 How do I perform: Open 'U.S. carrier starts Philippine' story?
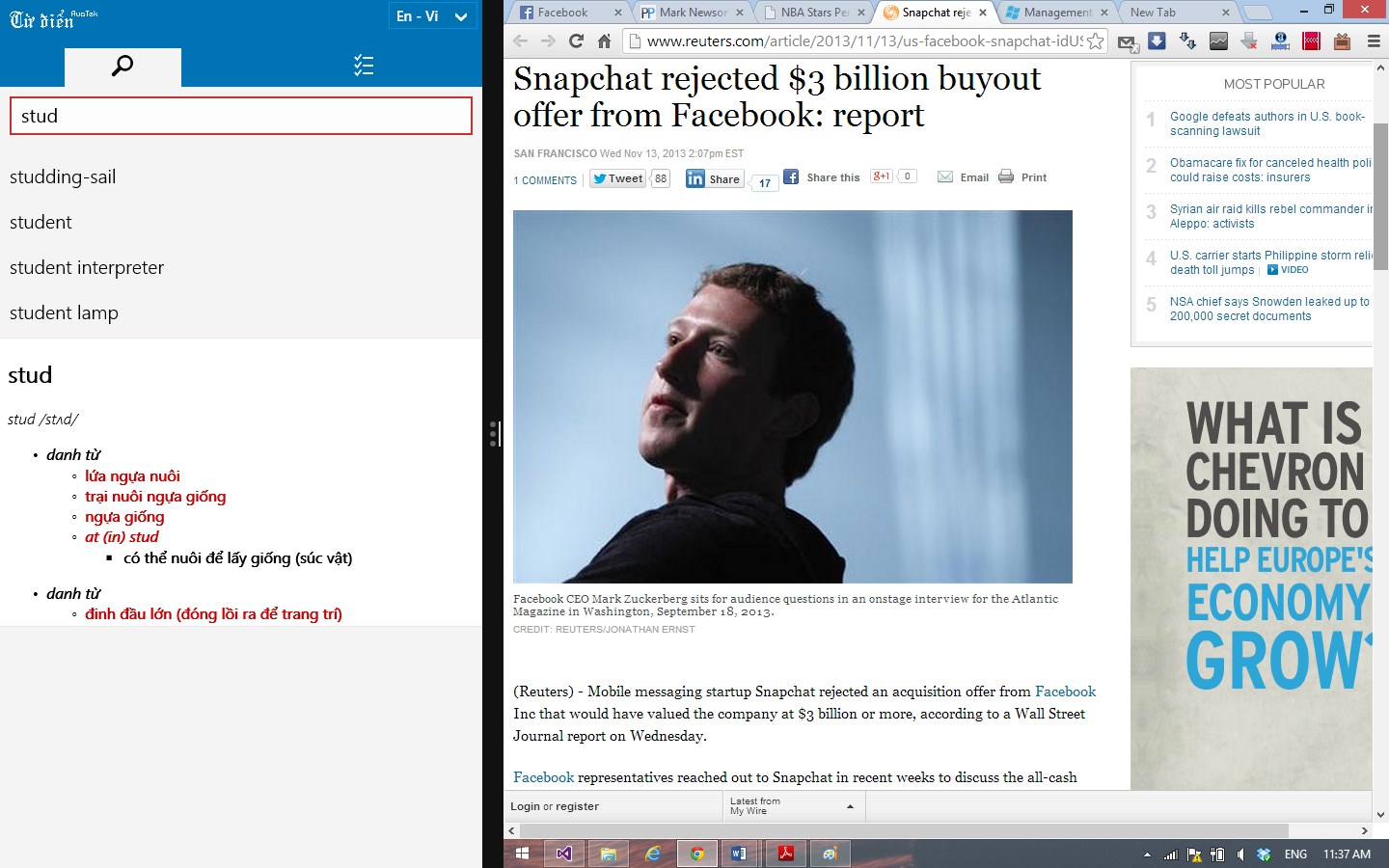1270,262
